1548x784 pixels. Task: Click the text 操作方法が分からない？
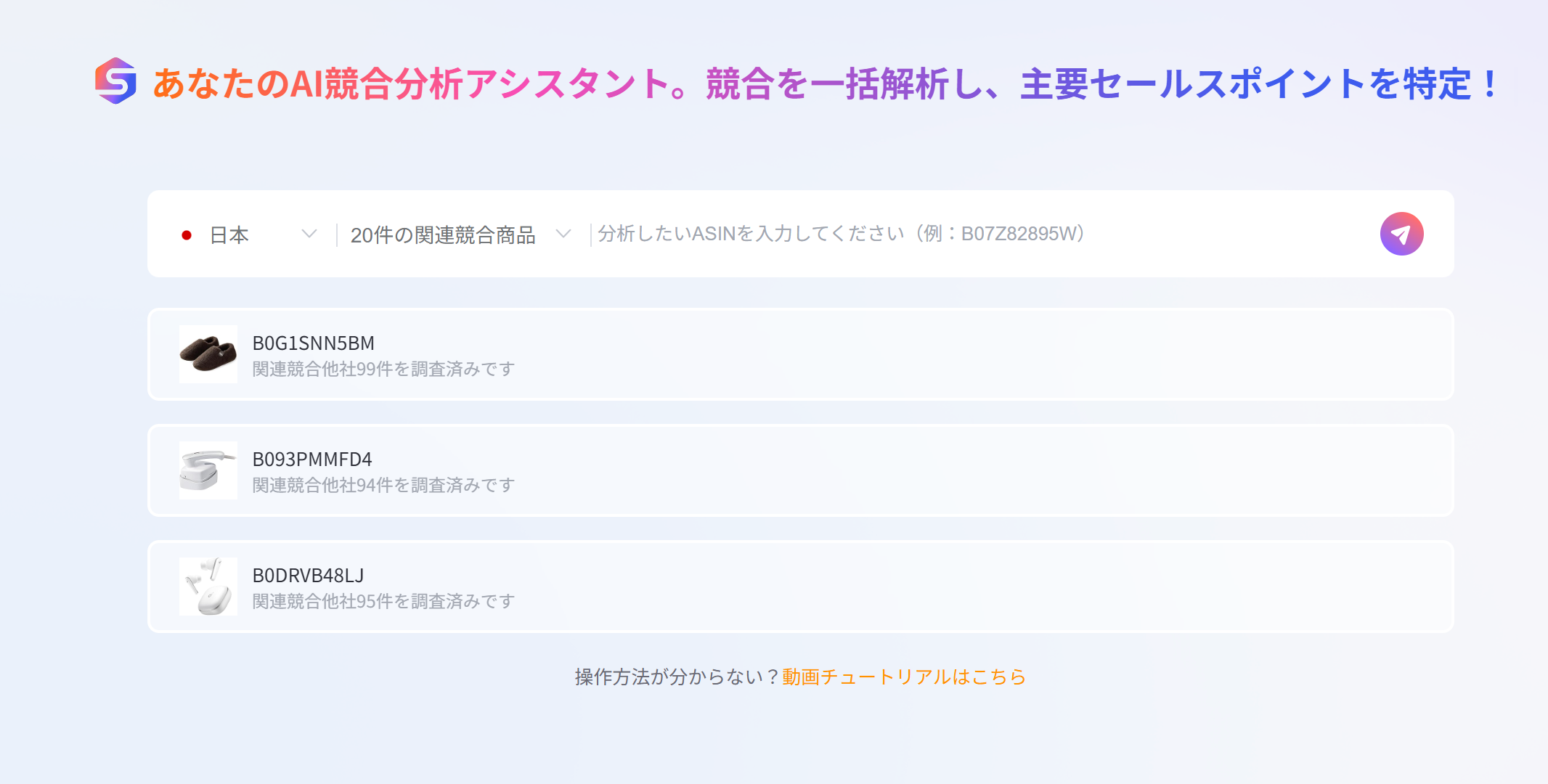tap(677, 677)
